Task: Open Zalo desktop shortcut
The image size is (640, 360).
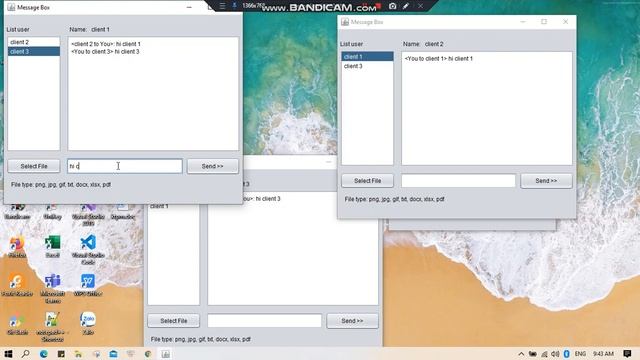Action: pyautogui.click(x=88, y=323)
